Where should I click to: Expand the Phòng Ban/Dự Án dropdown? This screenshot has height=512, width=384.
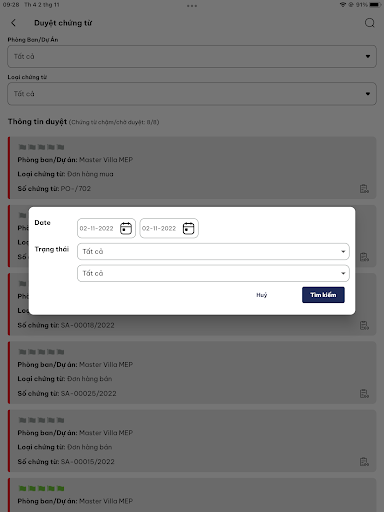point(192,56)
